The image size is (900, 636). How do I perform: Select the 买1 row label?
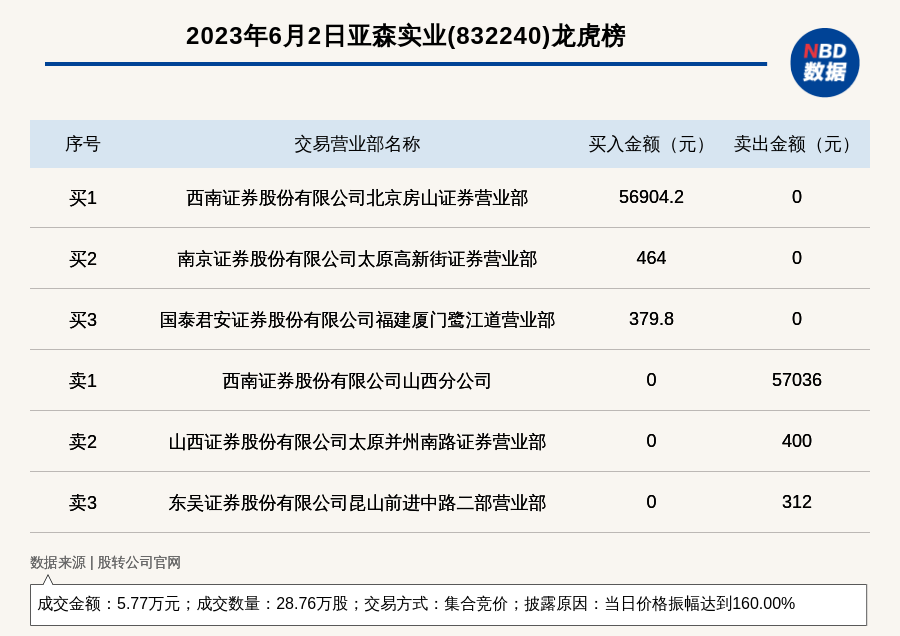(x=83, y=198)
